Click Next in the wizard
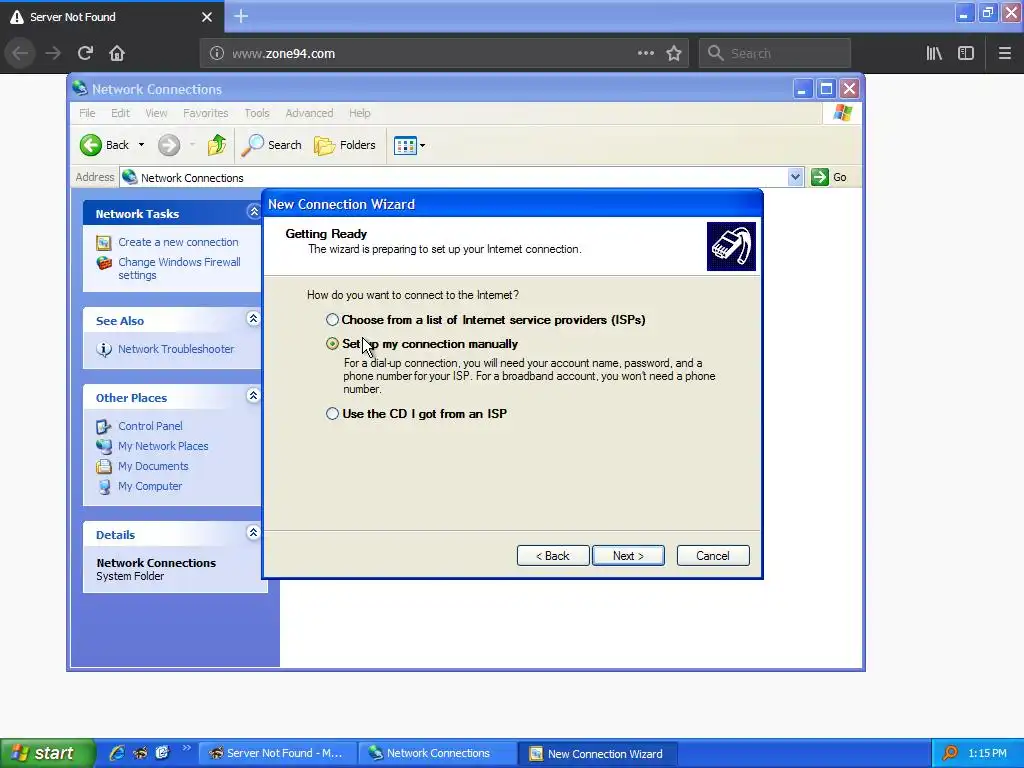 click(x=628, y=556)
